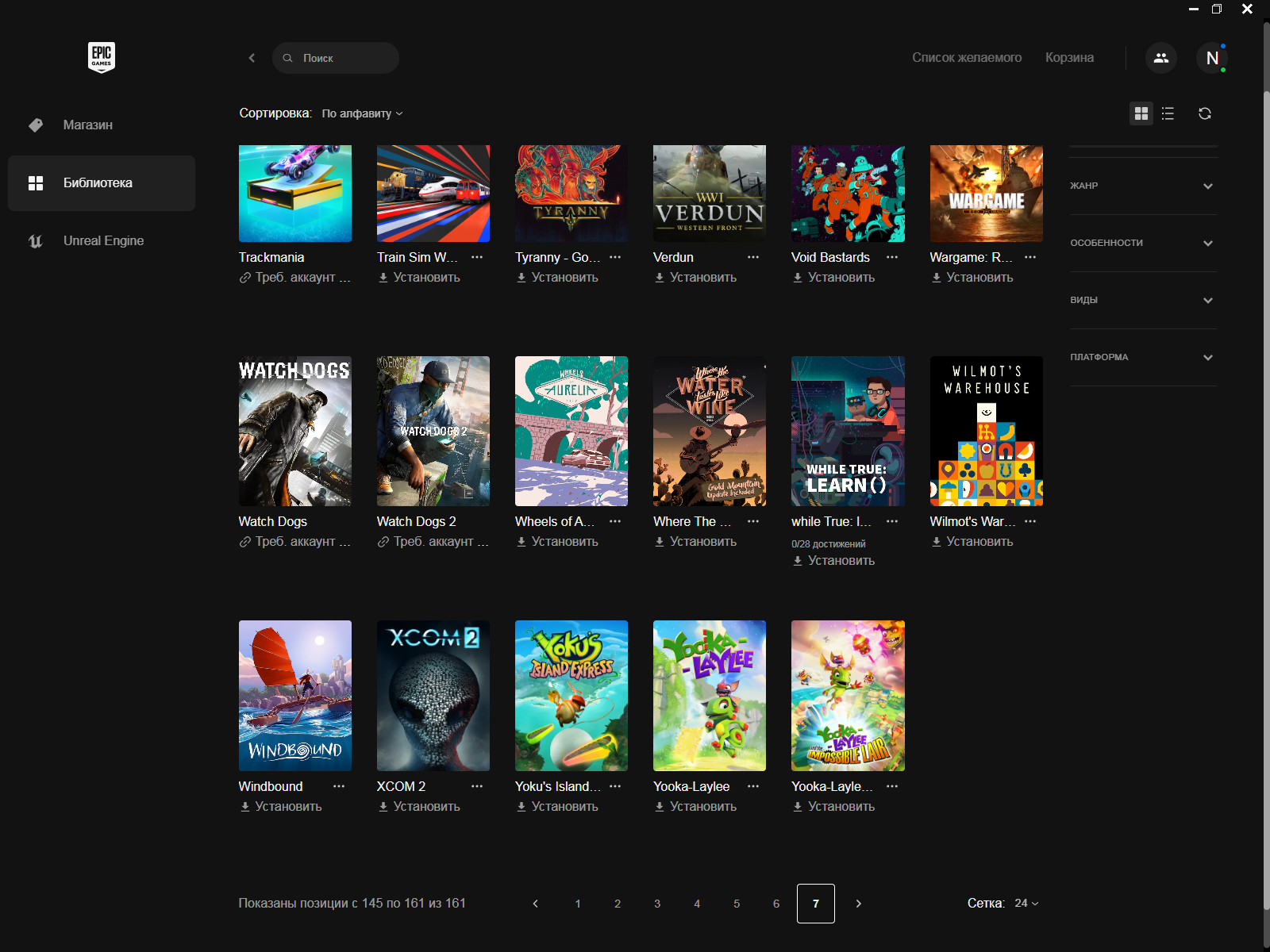Screen dimensions: 1270x952
Task: Open the Tyranny cover thumbnail
Action: [571, 194]
